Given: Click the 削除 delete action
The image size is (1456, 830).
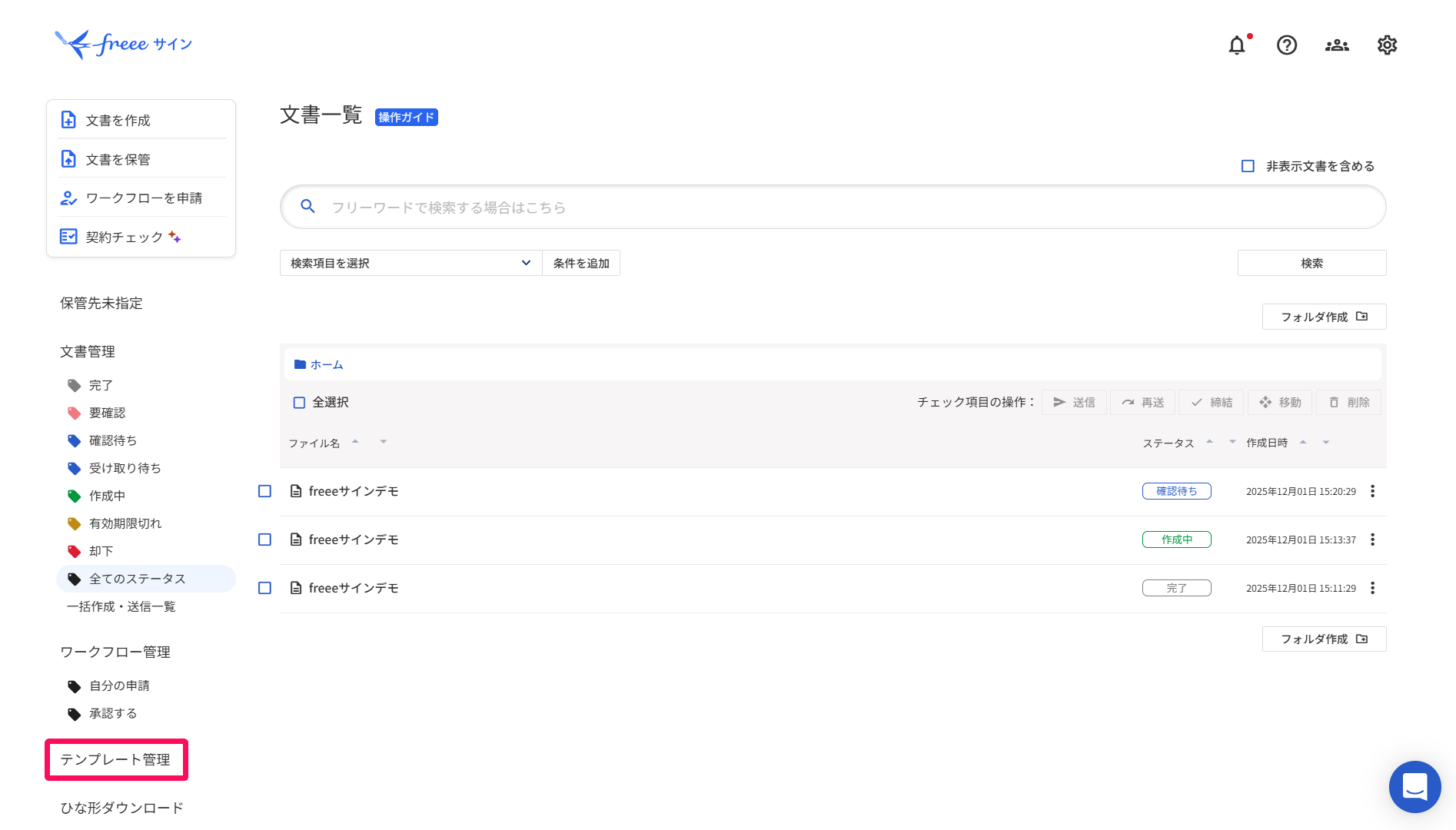Looking at the screenshot, I should pyautogui.click(x=1349, y=402).
